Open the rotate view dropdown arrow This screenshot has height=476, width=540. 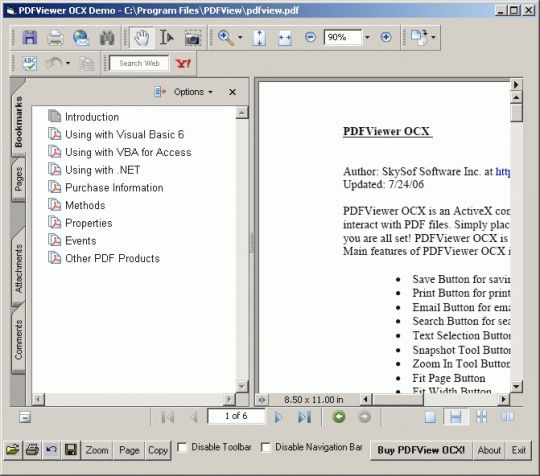tap(433, 37)
